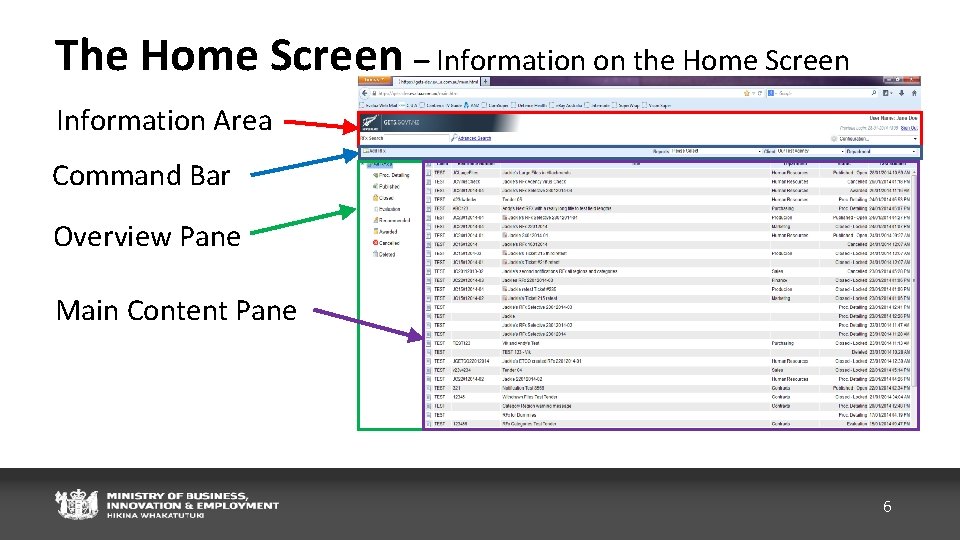The image size is (960, 540).
Task: Click document icon of TEST 123 row
Action: coord(429,352)
